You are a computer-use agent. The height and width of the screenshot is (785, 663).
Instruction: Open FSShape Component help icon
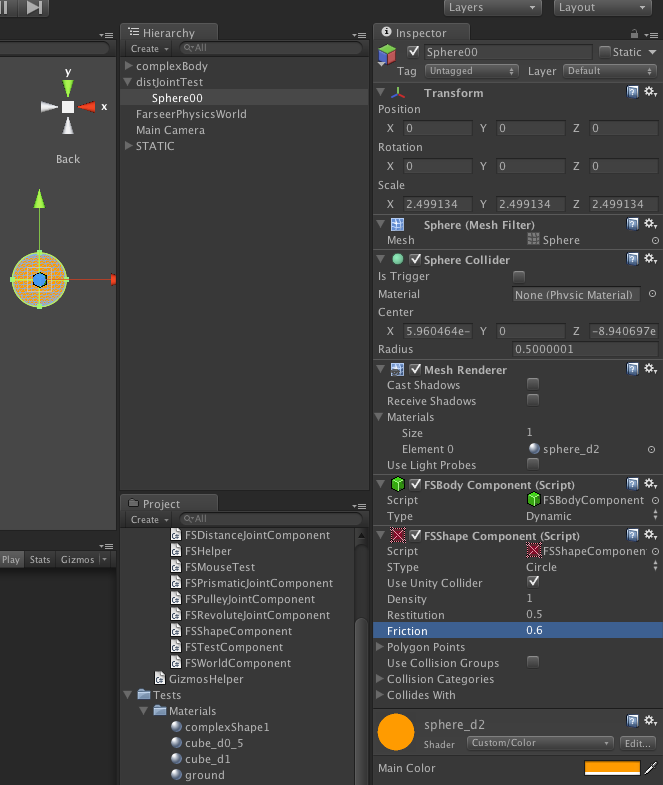pos(632,535)
